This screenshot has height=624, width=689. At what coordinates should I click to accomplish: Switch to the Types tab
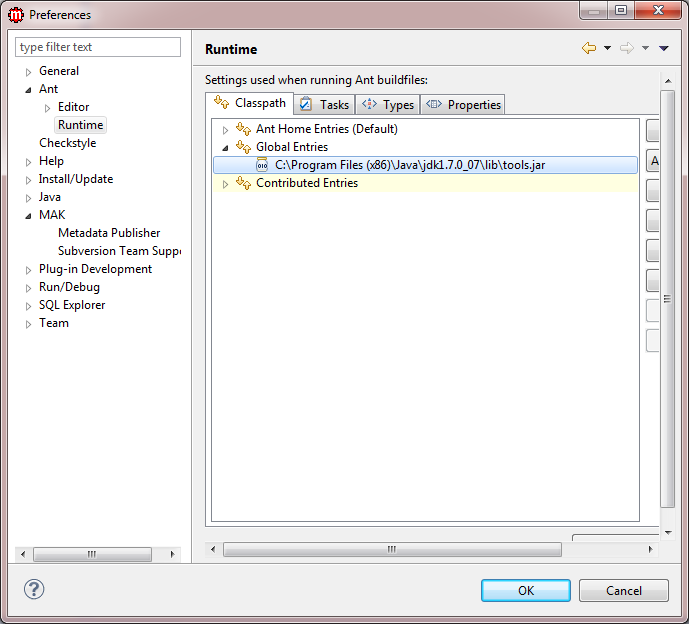pyautogui.click(x=388, y=104)
